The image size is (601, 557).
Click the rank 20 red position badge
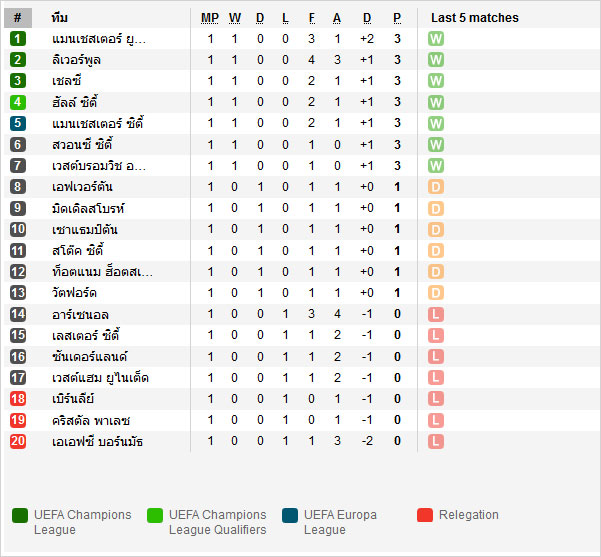pos(18,441)
